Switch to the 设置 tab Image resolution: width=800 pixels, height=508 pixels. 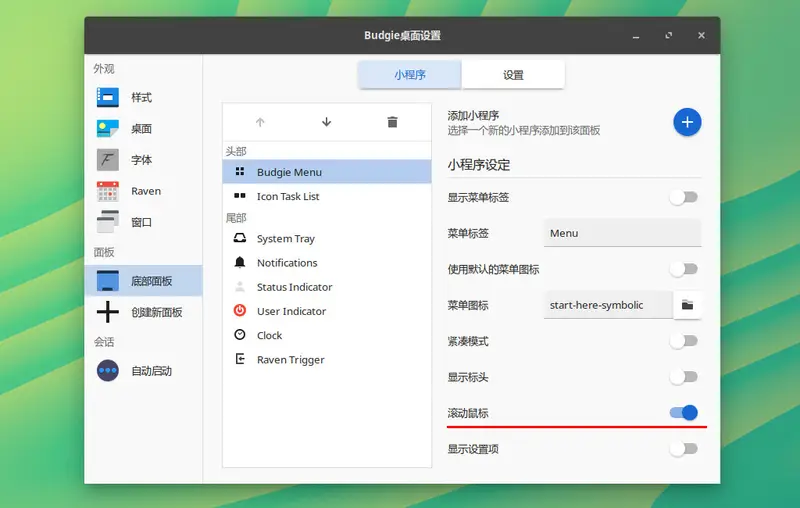(513, 75)
